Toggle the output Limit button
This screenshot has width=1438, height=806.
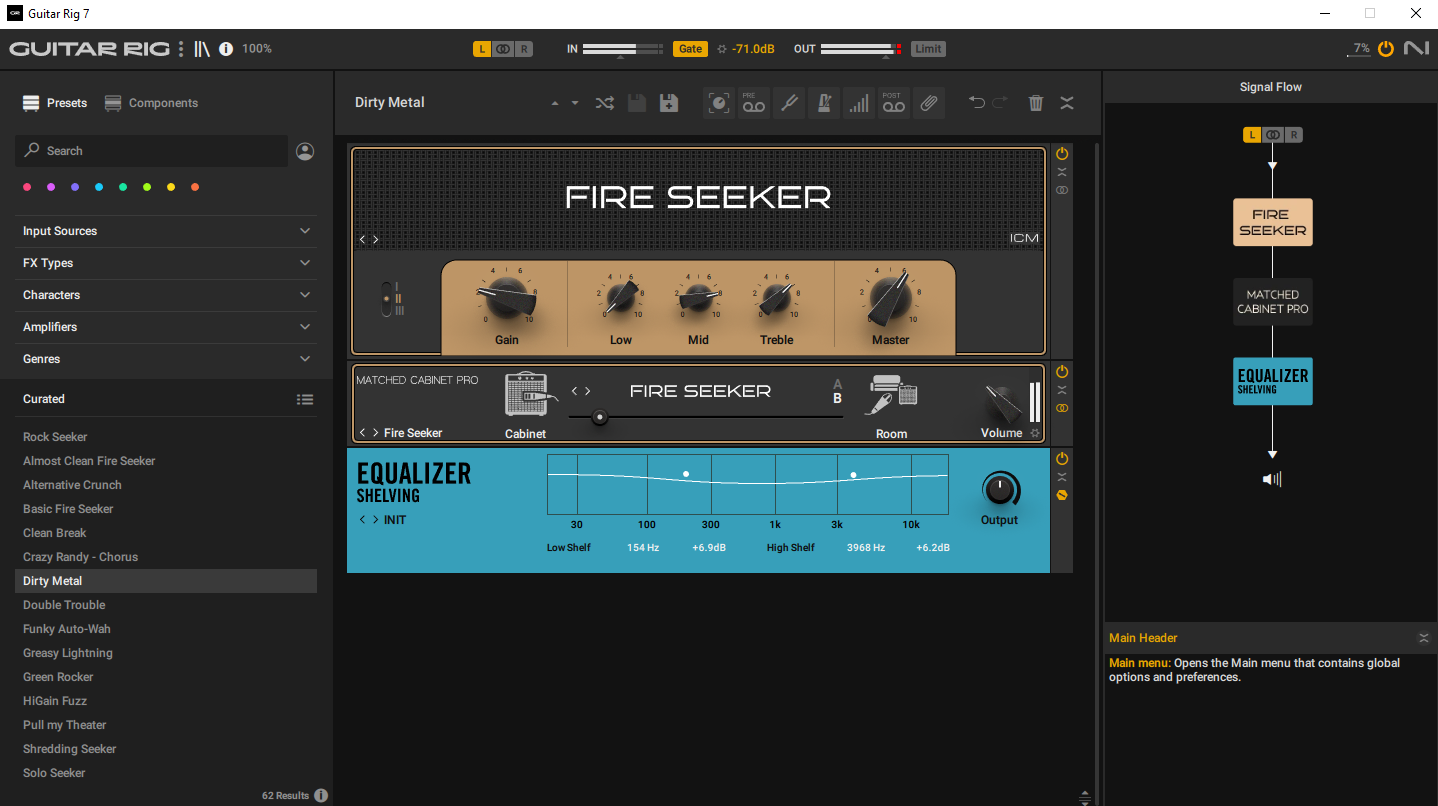(x=928, y=48)
